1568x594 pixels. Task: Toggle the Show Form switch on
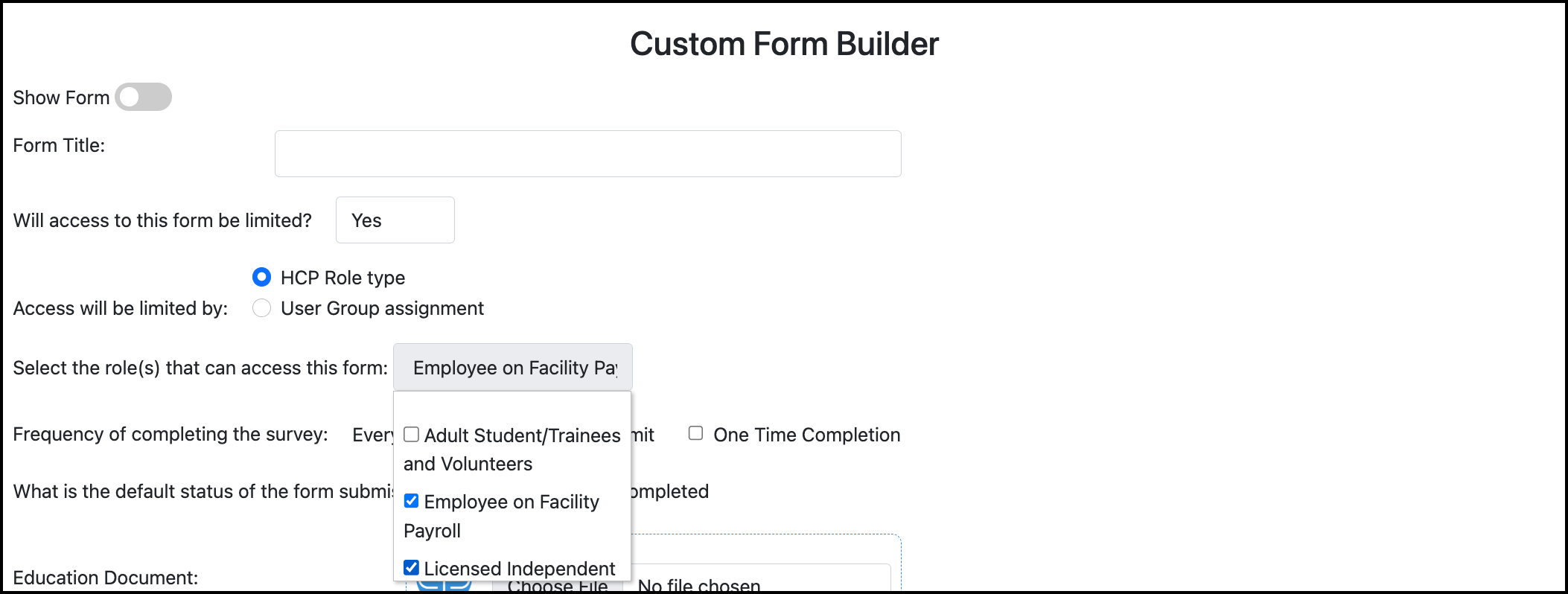pos(143,97)
